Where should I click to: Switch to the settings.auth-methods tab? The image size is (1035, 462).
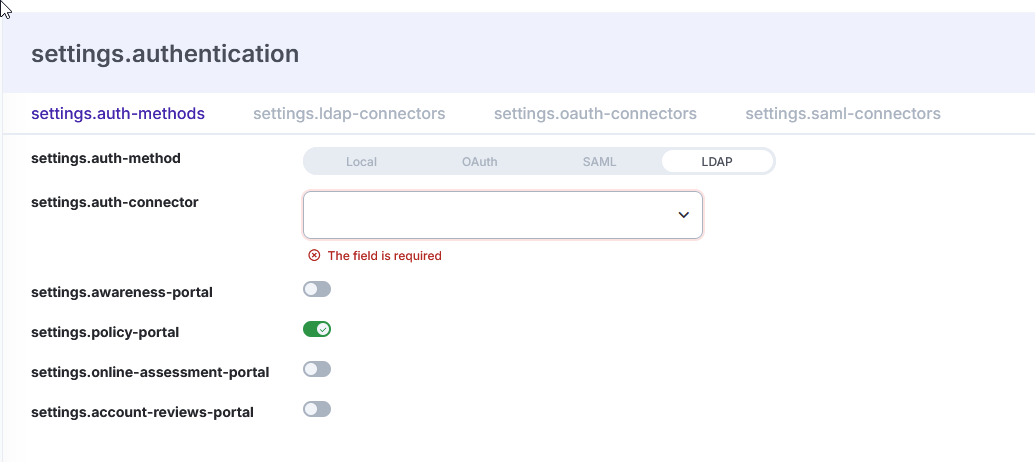coord(118,113)
